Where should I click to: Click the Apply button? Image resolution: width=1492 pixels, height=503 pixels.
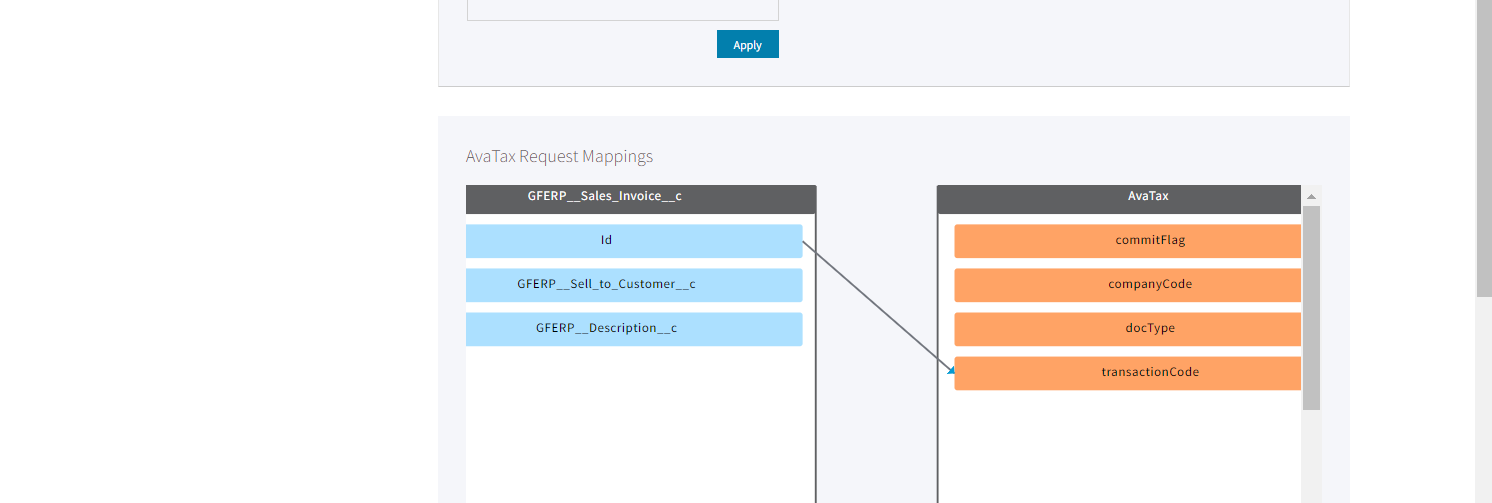tap(747, 44)
